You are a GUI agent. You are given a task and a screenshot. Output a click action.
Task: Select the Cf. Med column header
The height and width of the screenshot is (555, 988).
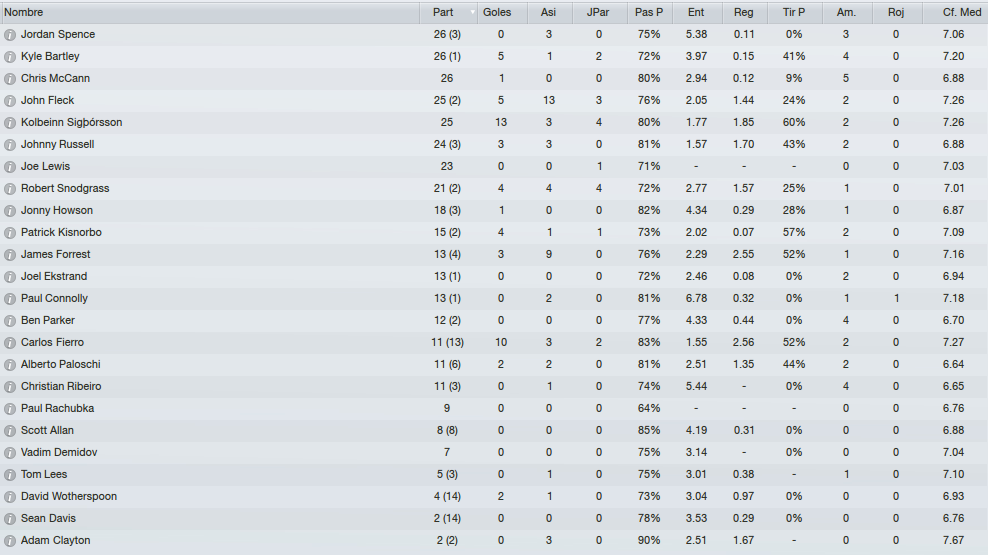tap(955, 13)
